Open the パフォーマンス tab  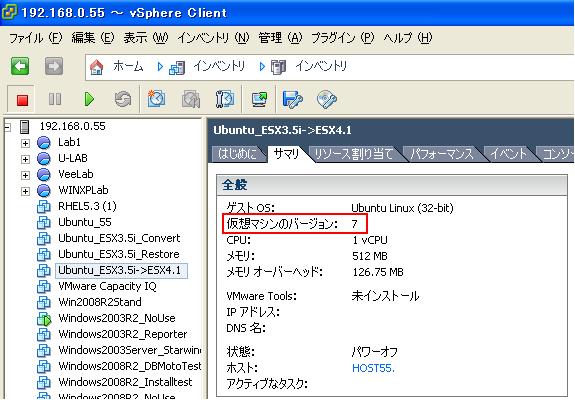[442, 154]
